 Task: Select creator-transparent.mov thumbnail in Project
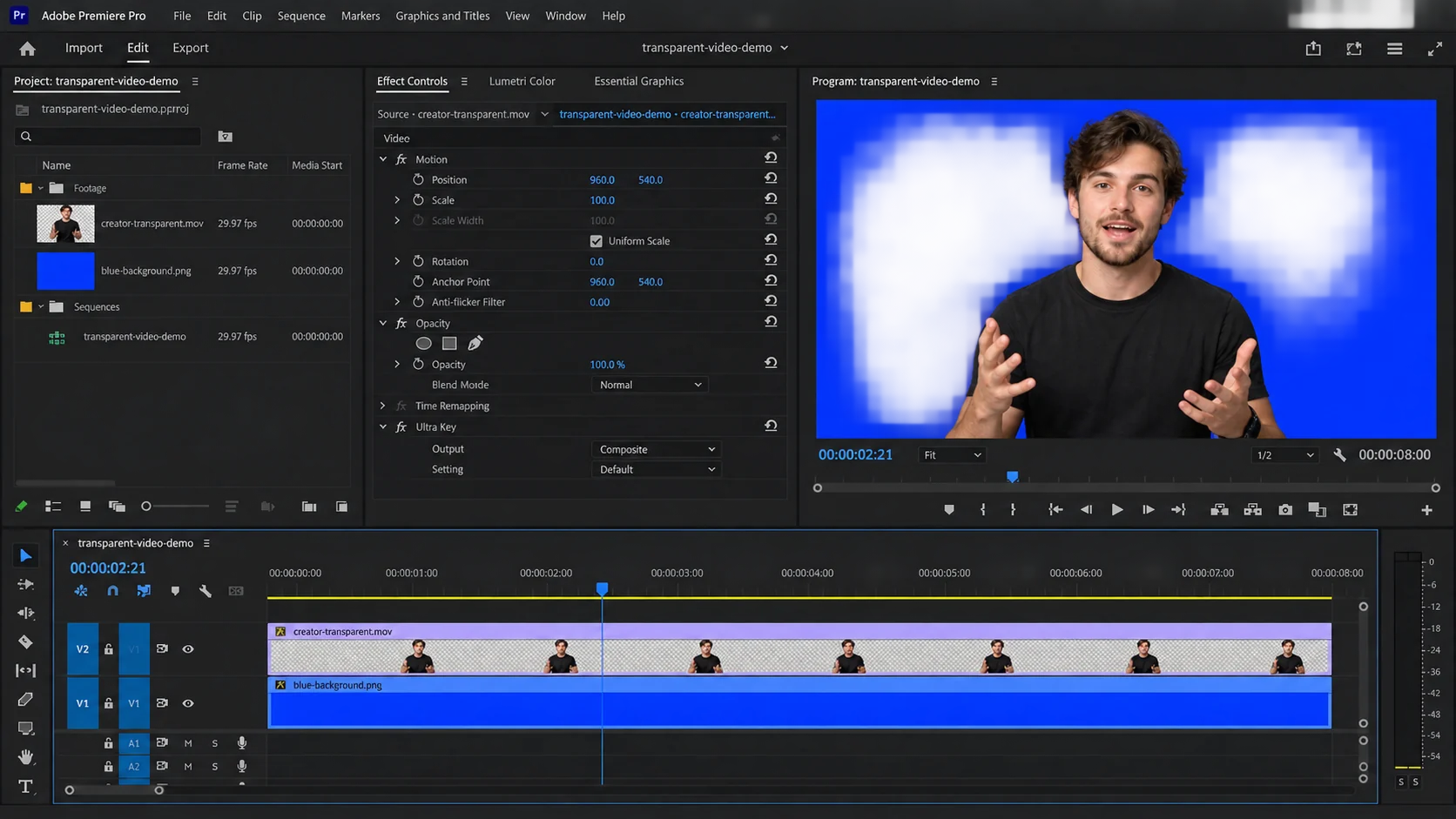[x=65, y=224]
